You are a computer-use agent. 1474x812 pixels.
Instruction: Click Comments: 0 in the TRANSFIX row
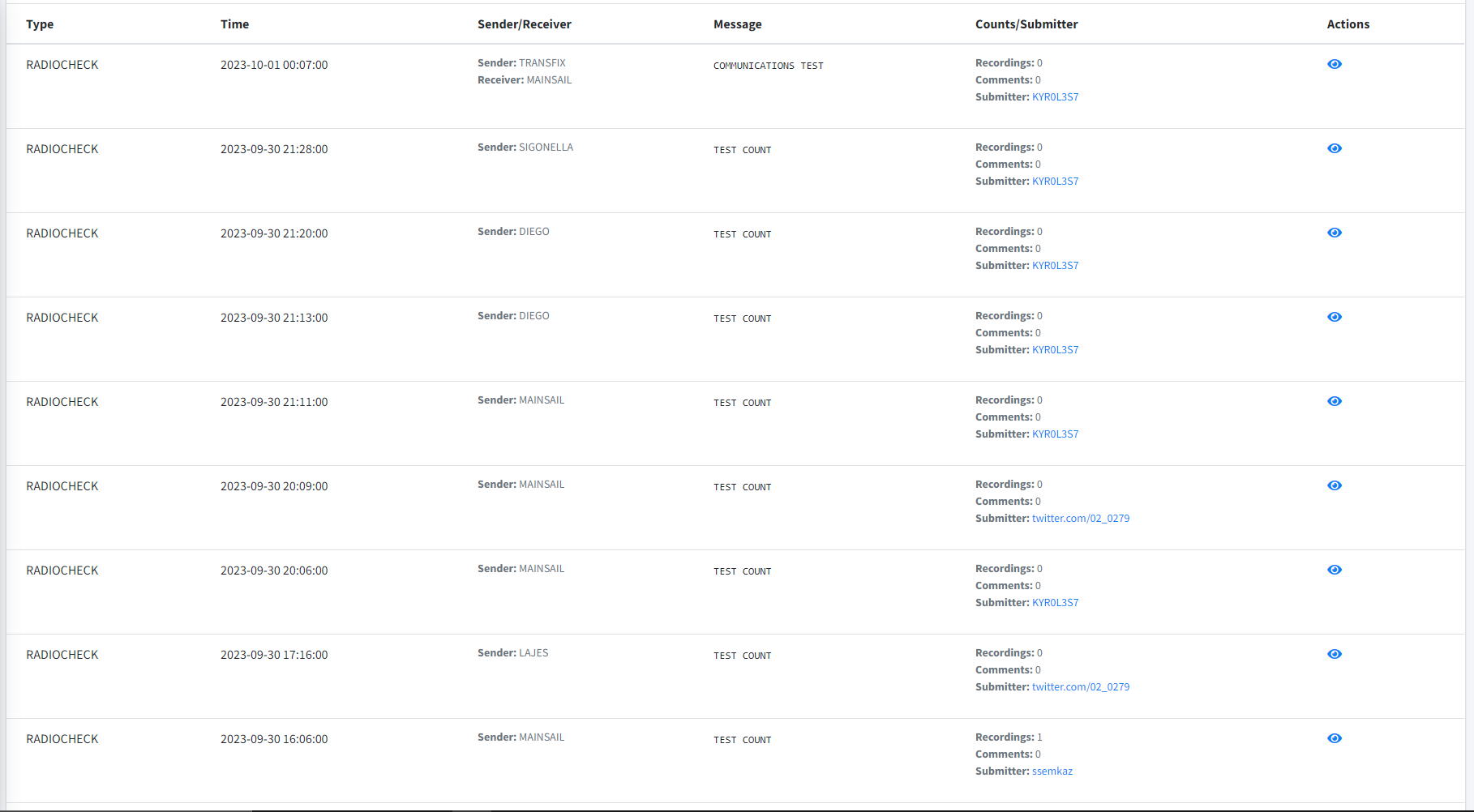pos(1008,80)
